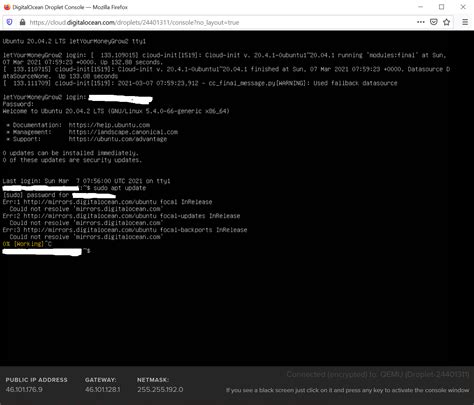Minimize the Firefox window

[421, 7]
